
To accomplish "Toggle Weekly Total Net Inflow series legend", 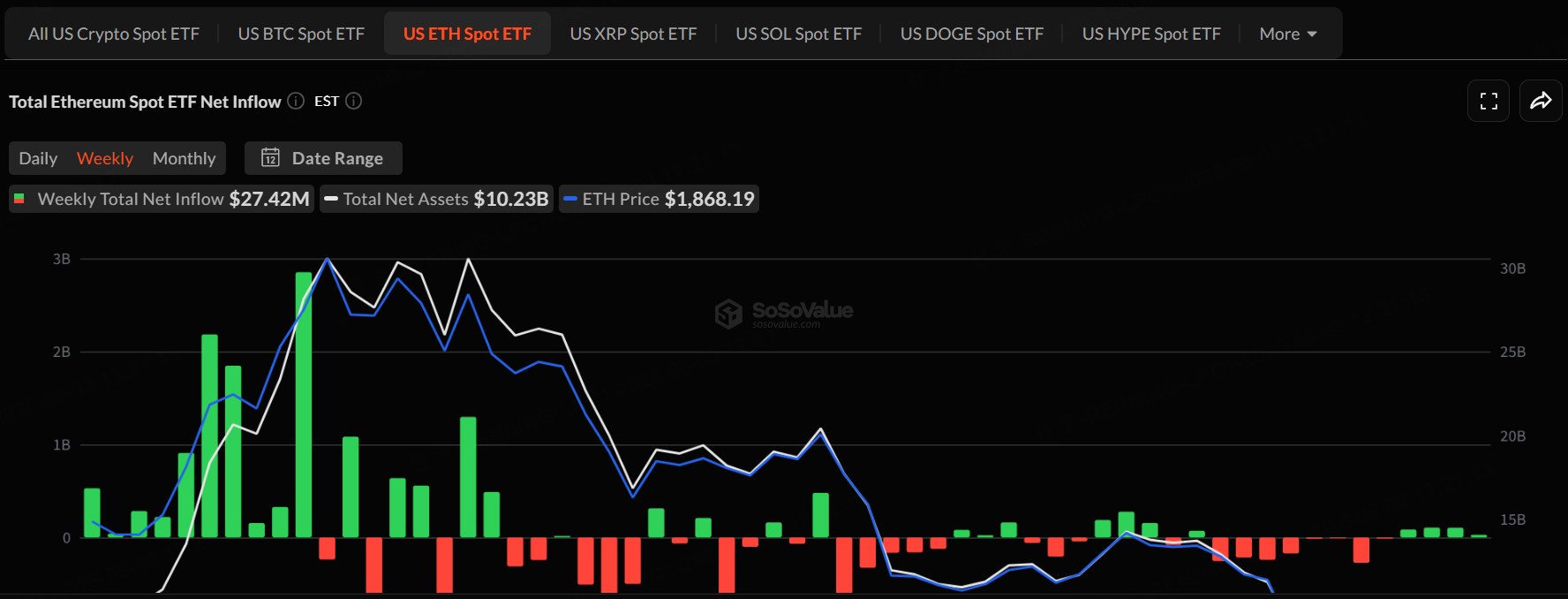I will (x=162, y=199).
